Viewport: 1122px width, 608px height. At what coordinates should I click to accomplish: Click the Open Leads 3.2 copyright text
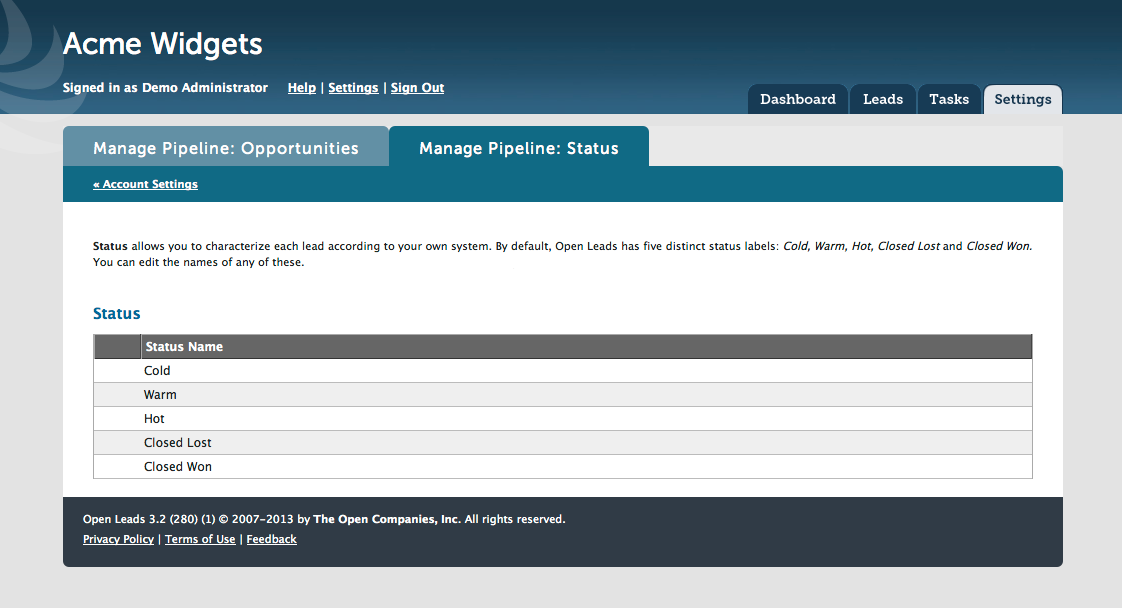pyautogui.click(x=323, y=519)
